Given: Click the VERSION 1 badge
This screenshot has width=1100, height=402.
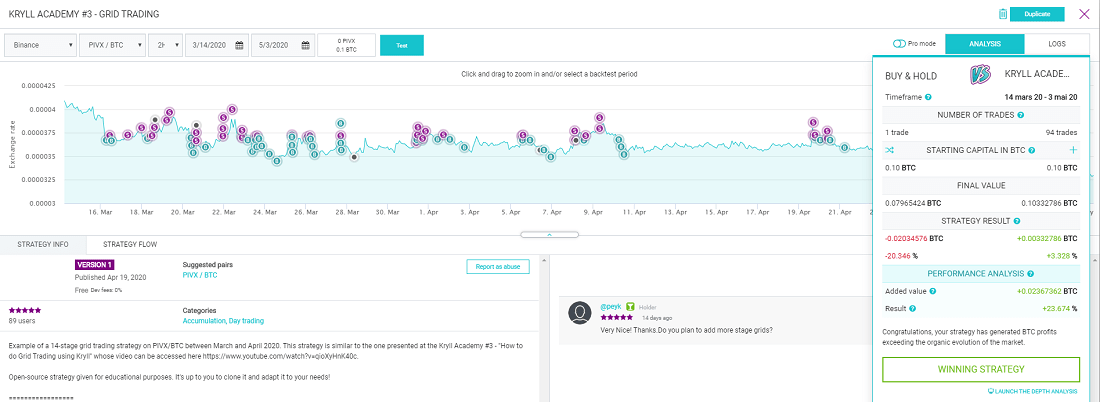Looking at the screenshot, I should pos(93,265).
